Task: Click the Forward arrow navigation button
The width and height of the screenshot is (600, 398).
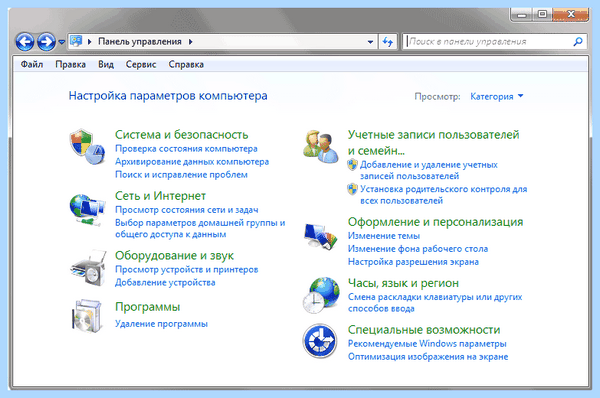Action: click(x=46, y=41)
